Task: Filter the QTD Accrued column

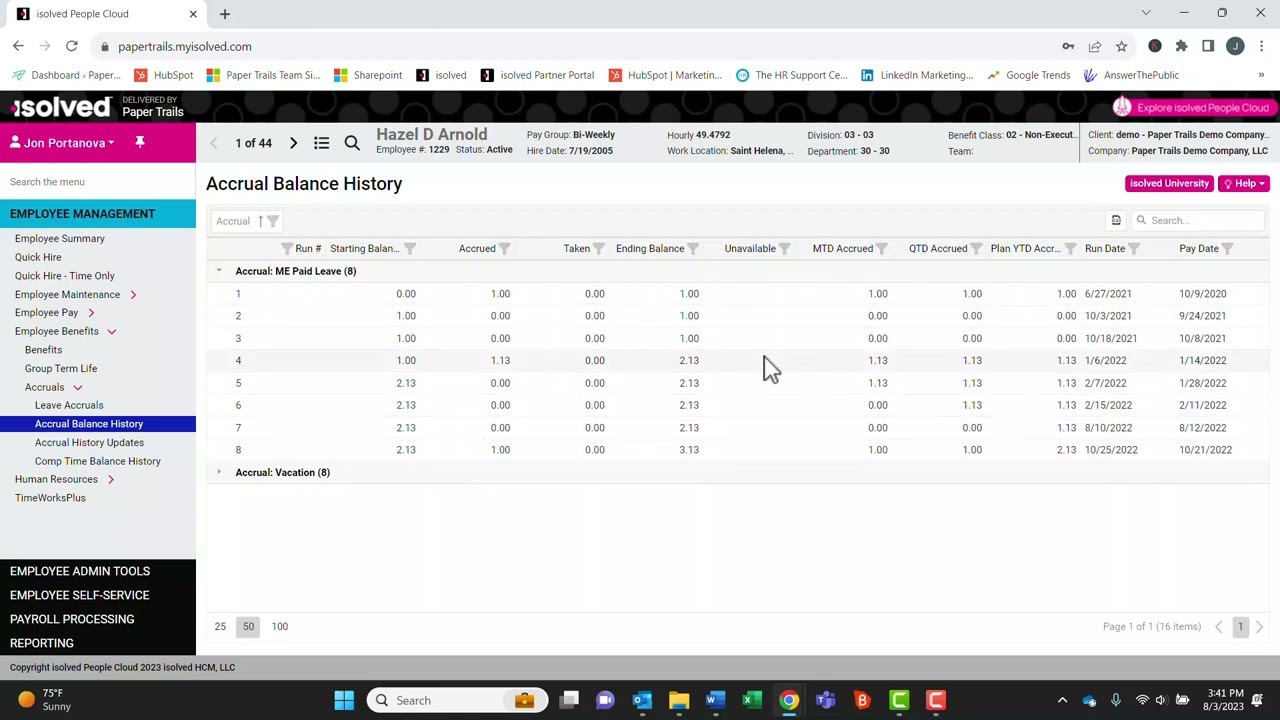Action: 976,248
